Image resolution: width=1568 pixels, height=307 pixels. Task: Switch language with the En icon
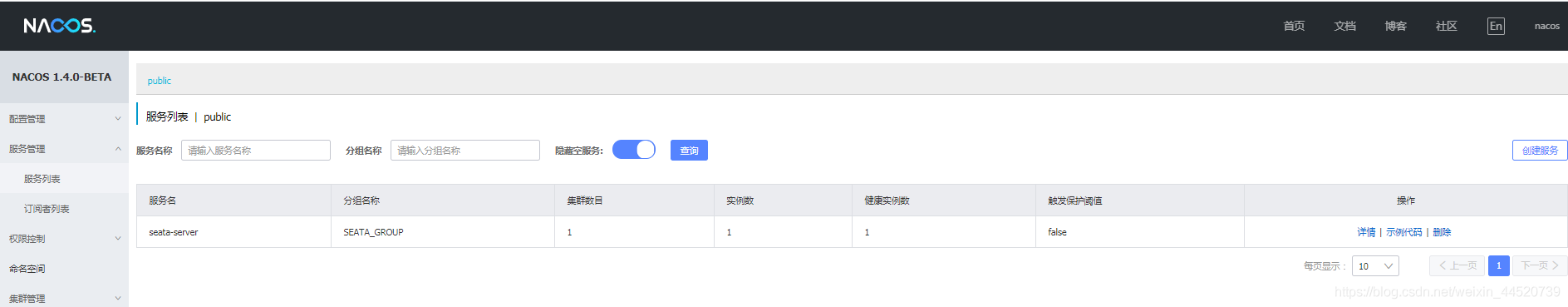pos(1496,26)
